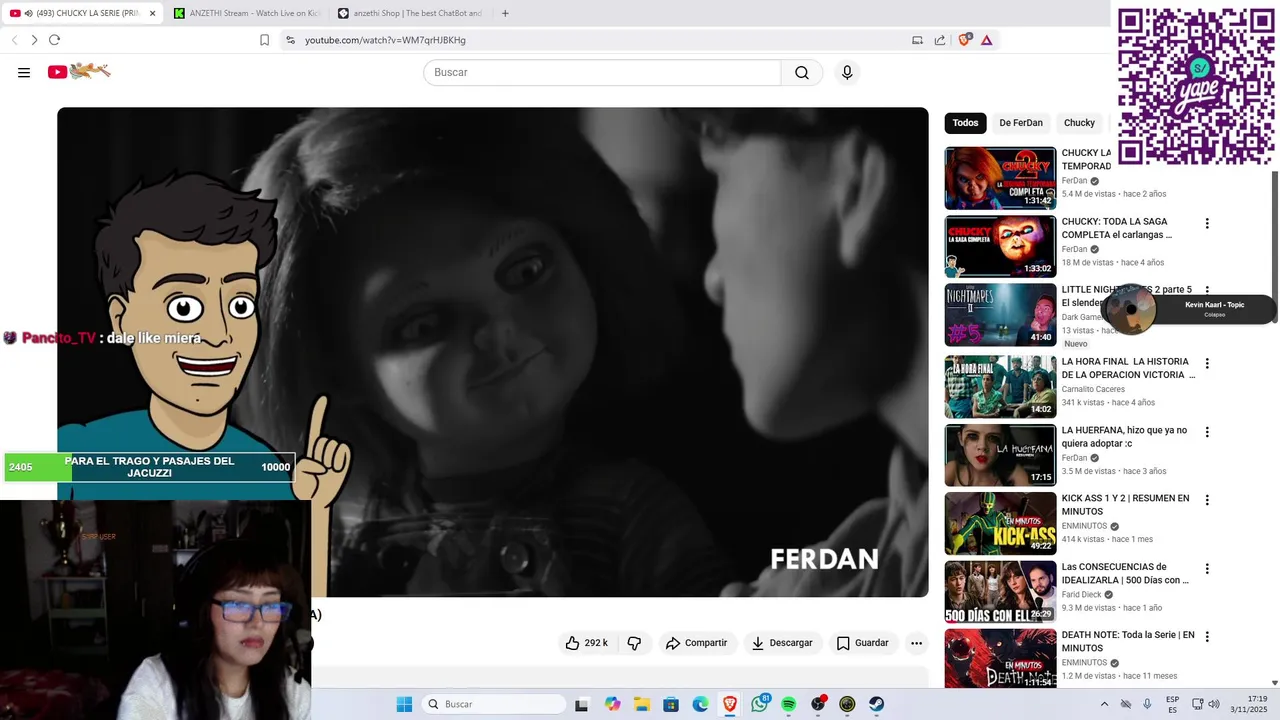
Task: Click channel name Carnalito Caceres
Action: 1093,389
